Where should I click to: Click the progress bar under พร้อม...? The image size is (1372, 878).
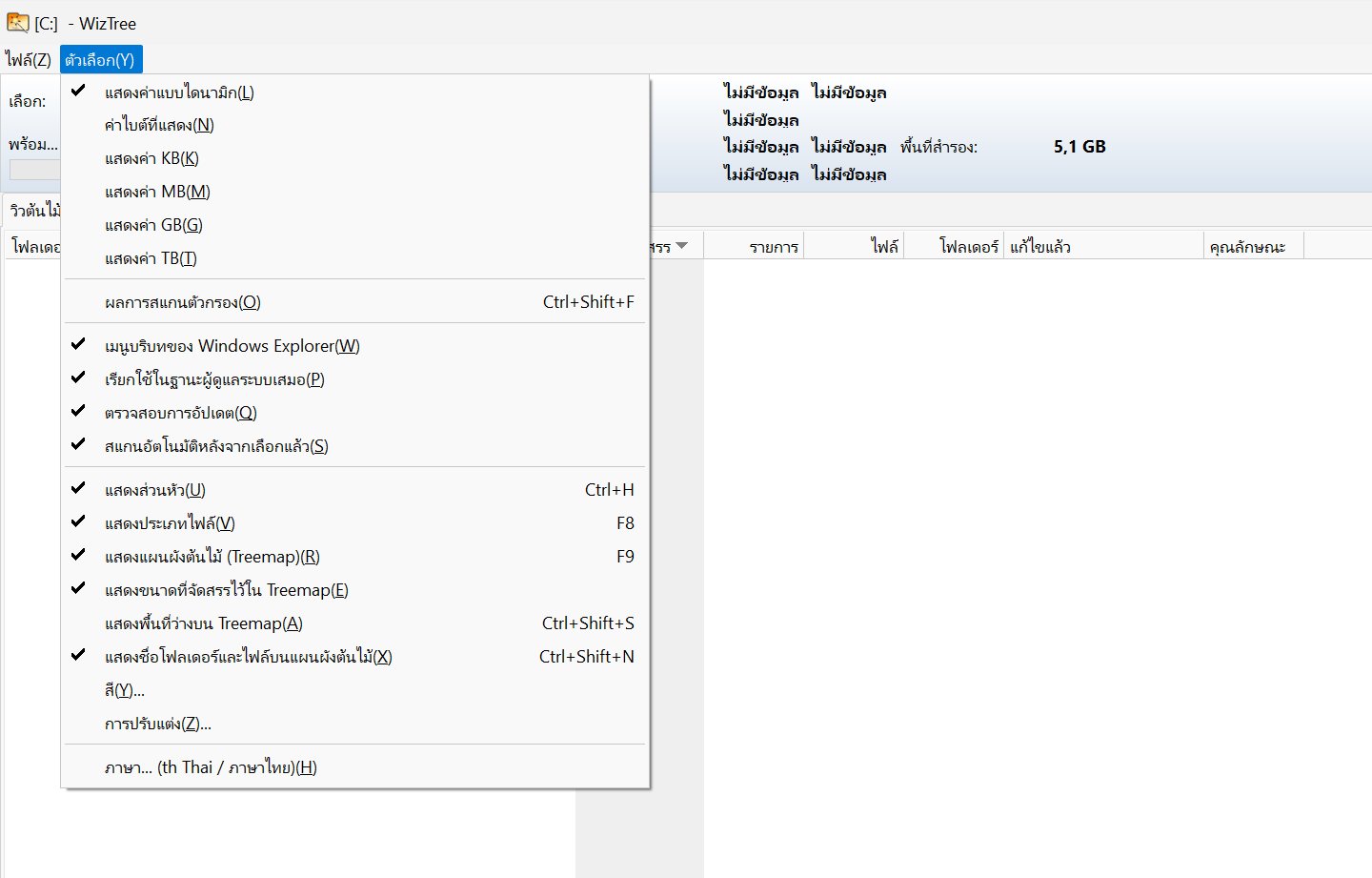tap(34, 170)
